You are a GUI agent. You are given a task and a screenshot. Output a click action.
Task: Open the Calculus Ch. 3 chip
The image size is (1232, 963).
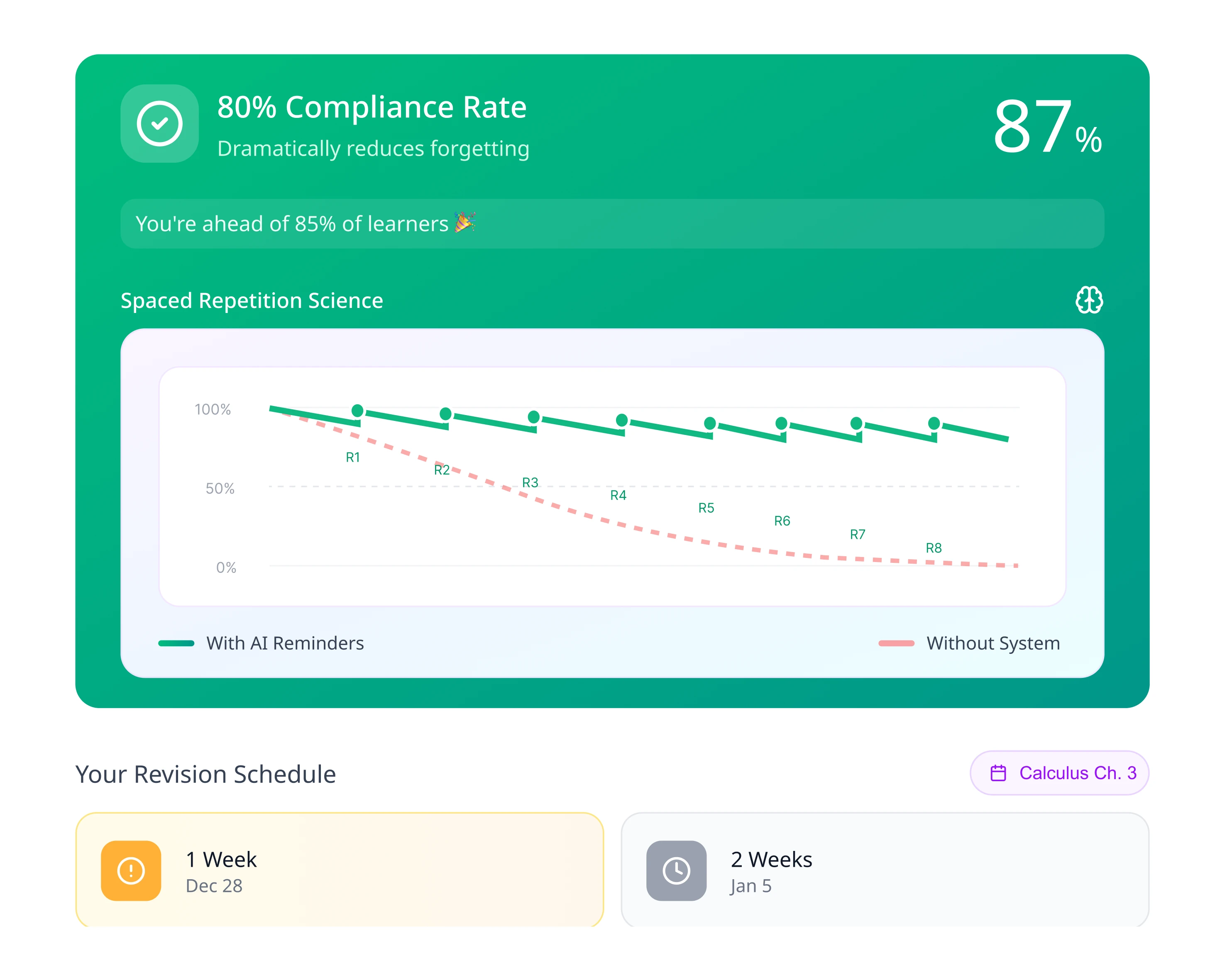[x=1059, y=773]
